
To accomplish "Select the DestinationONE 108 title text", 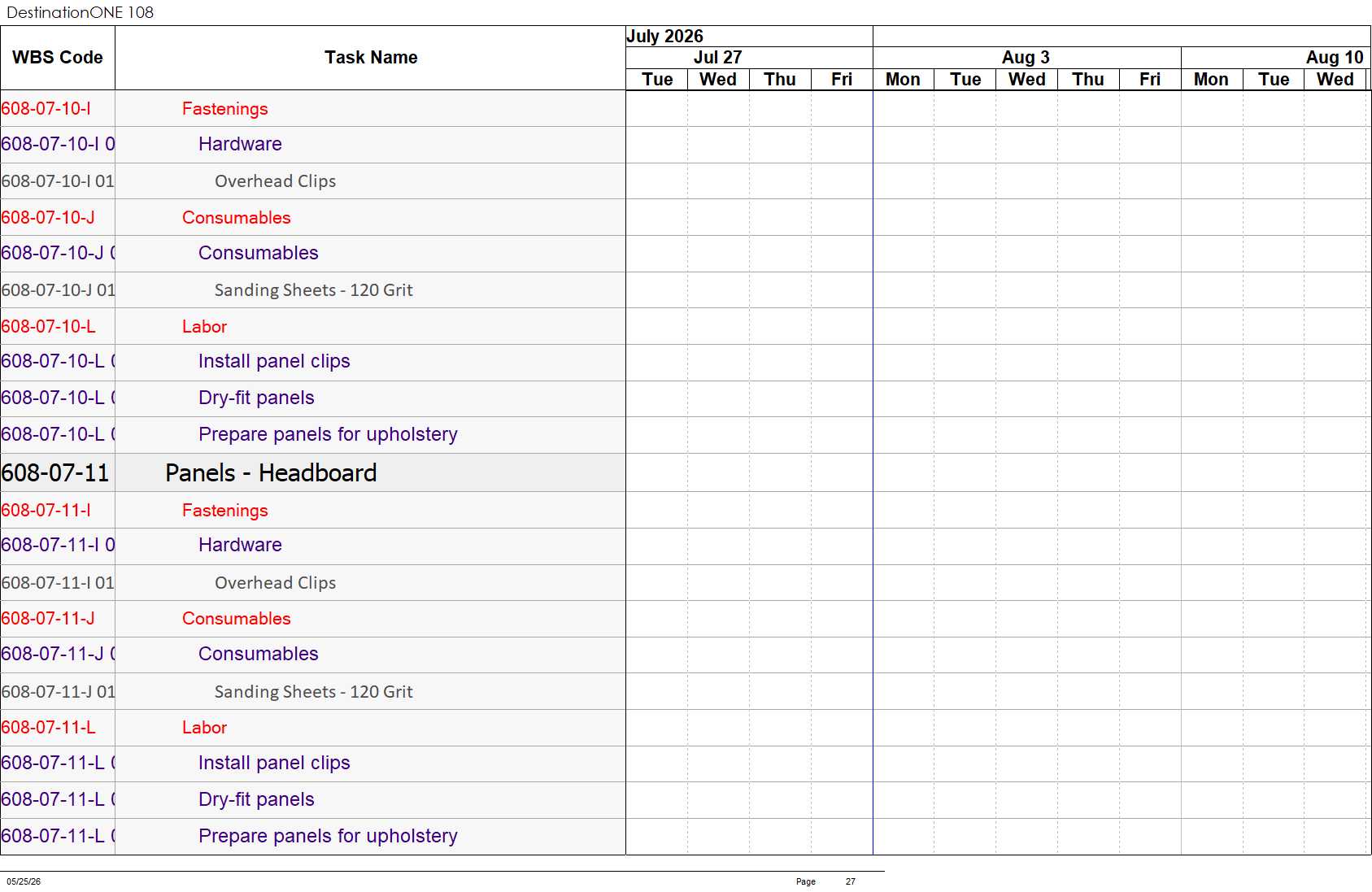I will (x=80, y=12).
